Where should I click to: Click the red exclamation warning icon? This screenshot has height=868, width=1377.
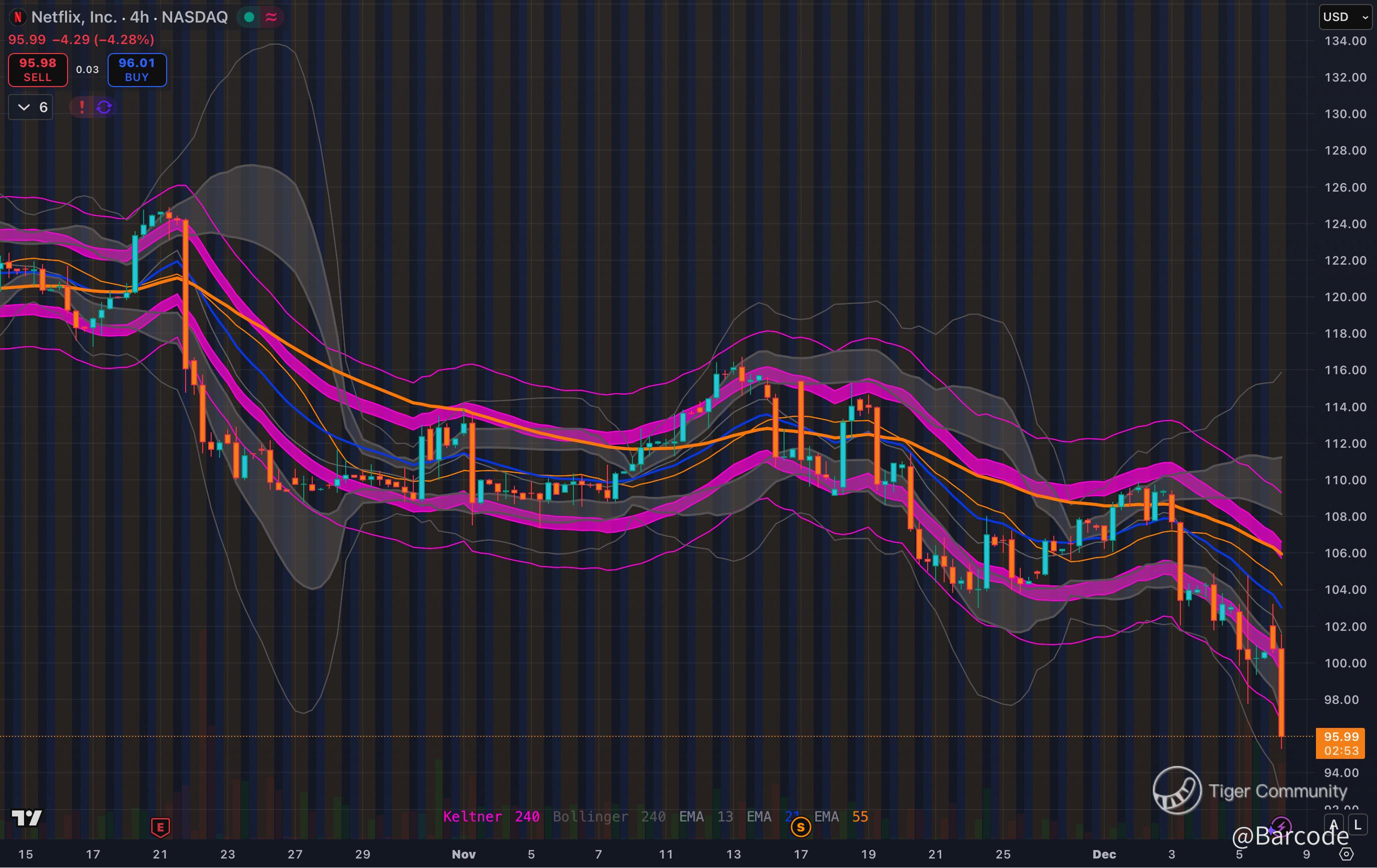click(82, 107)
